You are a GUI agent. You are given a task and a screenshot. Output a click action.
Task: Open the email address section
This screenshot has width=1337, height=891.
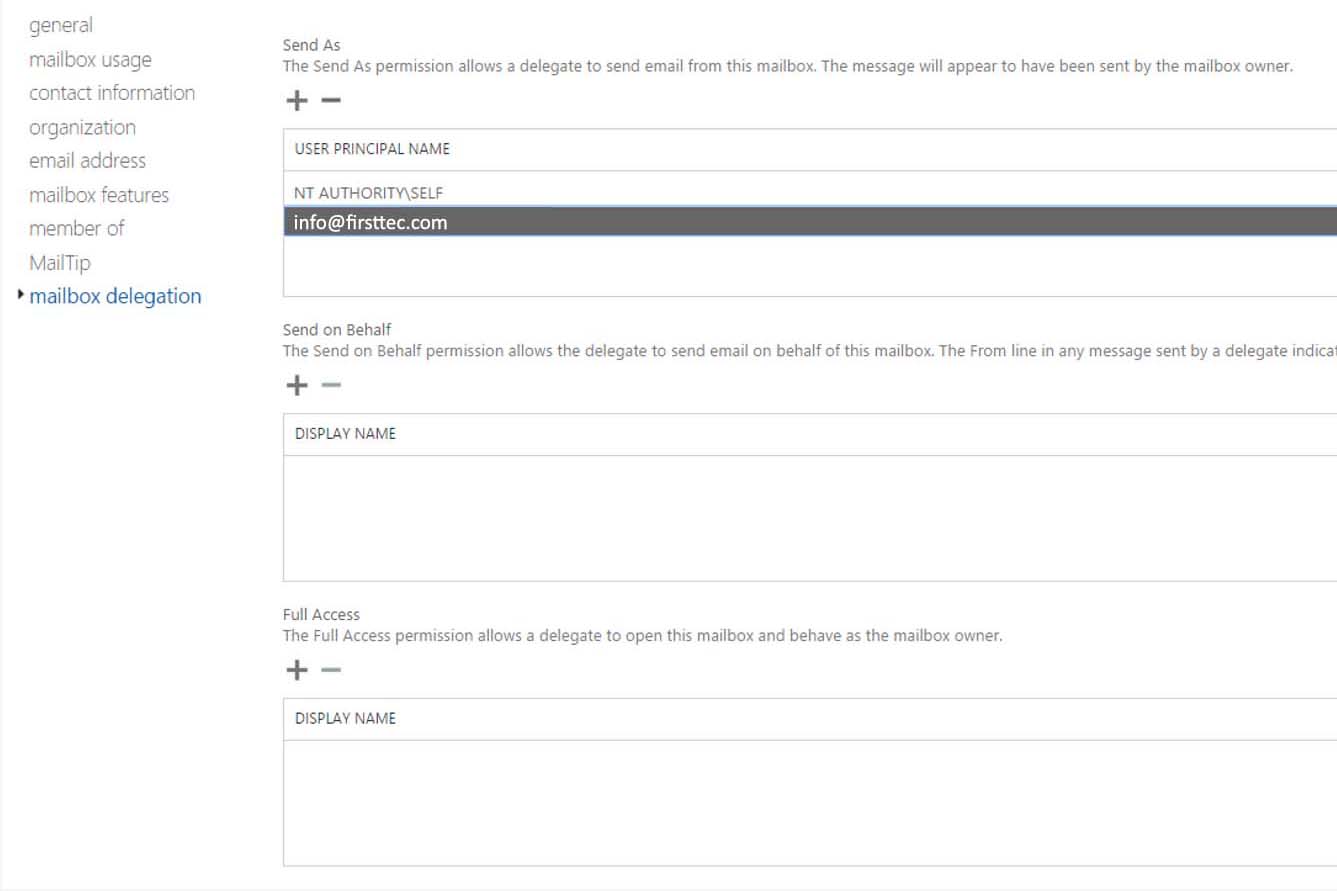pos(87,161)
